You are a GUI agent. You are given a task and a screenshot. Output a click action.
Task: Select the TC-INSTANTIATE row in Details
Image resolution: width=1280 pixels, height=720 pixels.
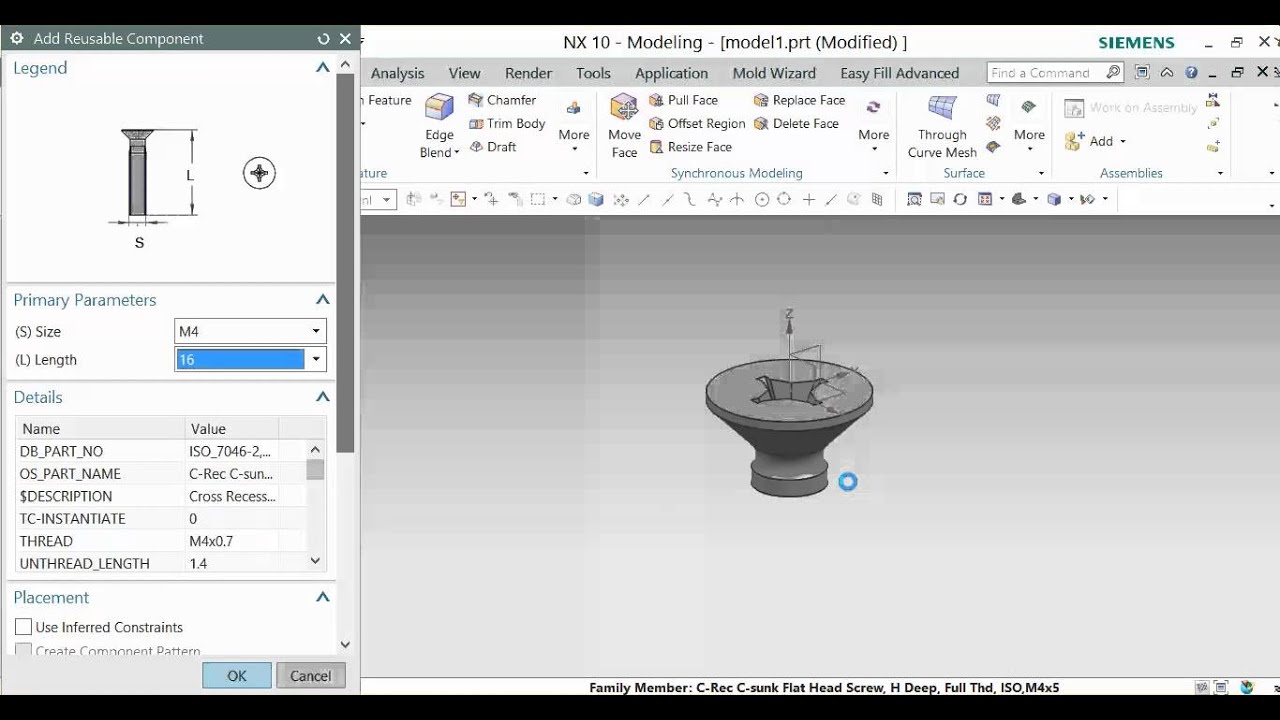(160, 518)
